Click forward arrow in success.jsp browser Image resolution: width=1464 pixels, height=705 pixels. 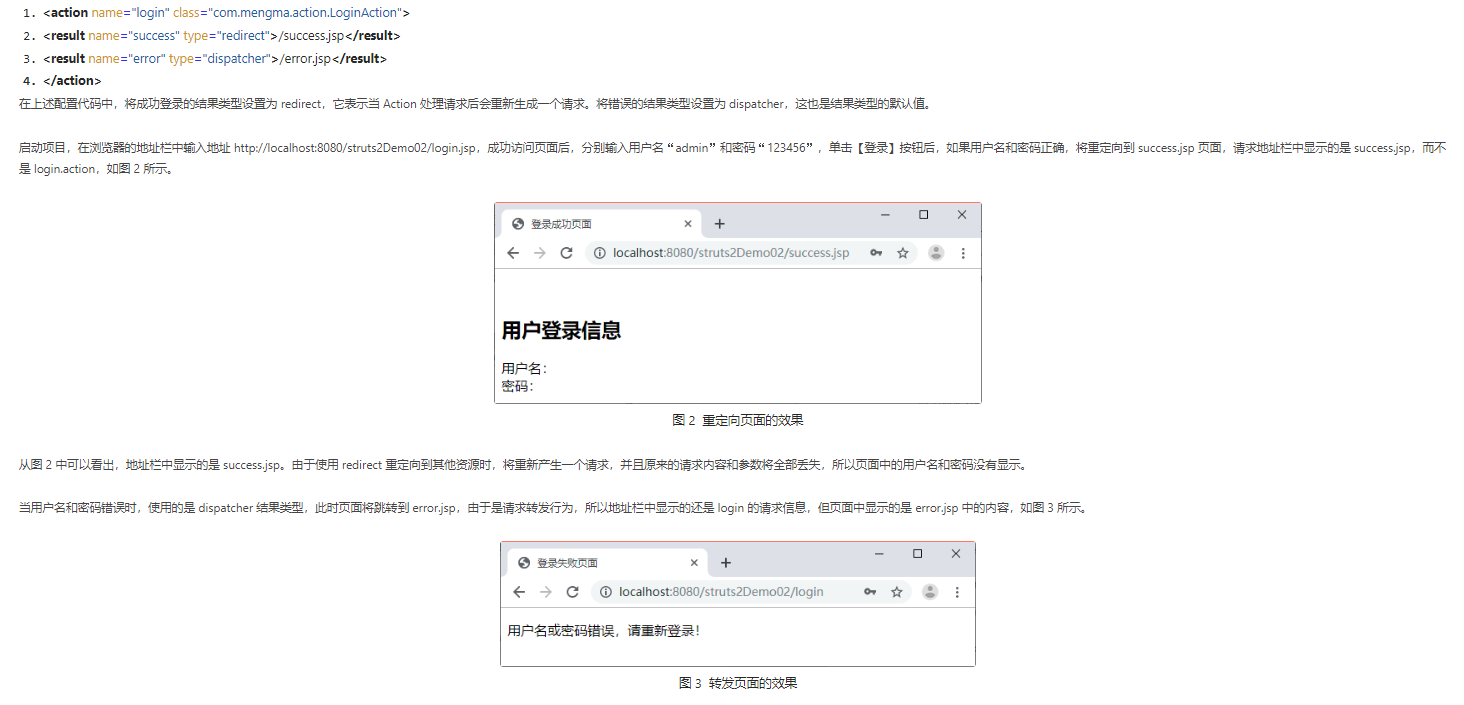pyautogui.click(x=540, y=253)
